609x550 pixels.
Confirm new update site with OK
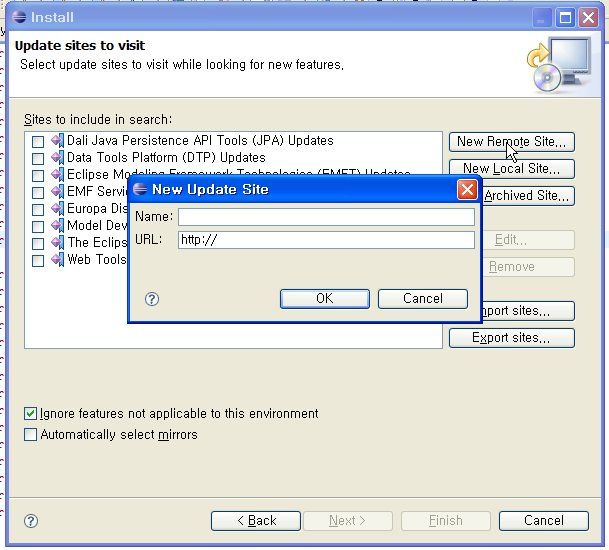[325, 299]
